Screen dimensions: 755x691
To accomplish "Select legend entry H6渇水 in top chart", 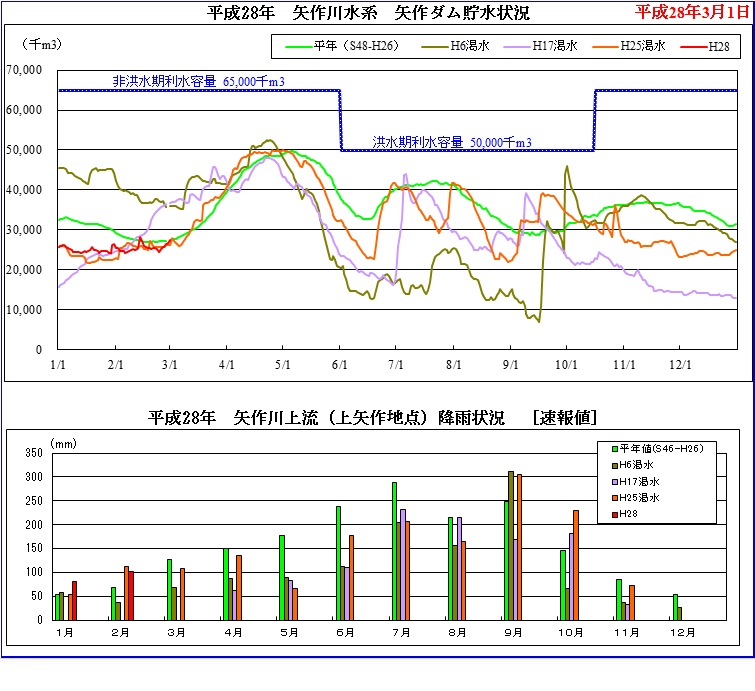I will pos(456,46).
